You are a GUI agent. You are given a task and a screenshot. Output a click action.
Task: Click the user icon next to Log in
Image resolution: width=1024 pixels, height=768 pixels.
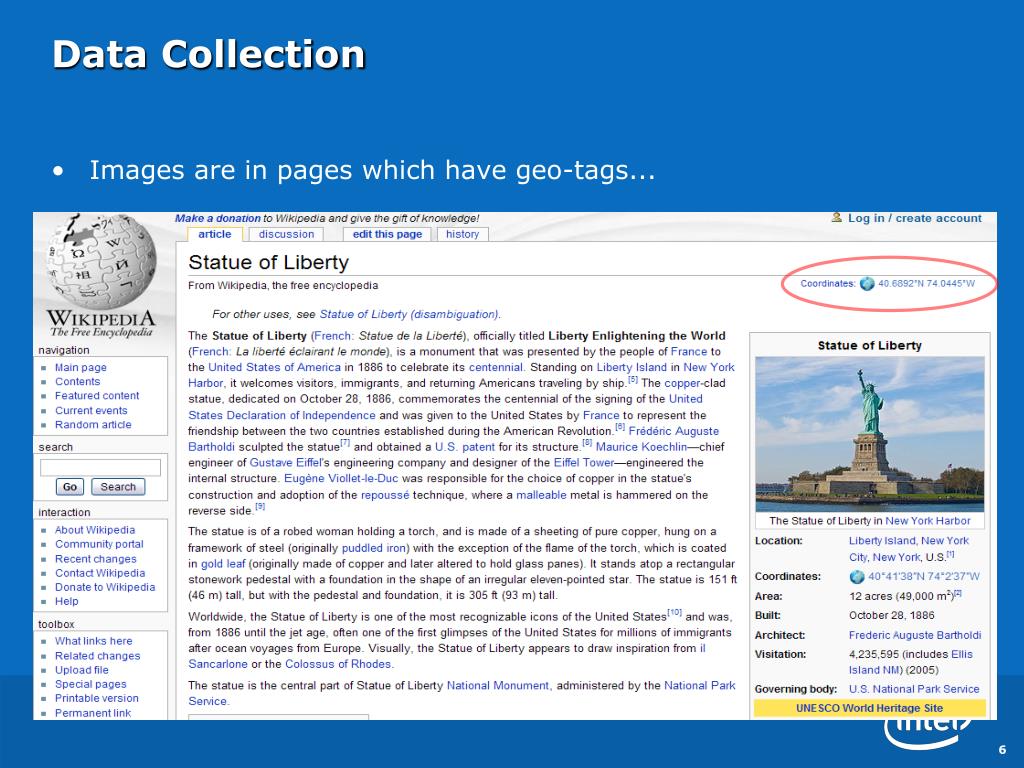(x=837, y=217)
